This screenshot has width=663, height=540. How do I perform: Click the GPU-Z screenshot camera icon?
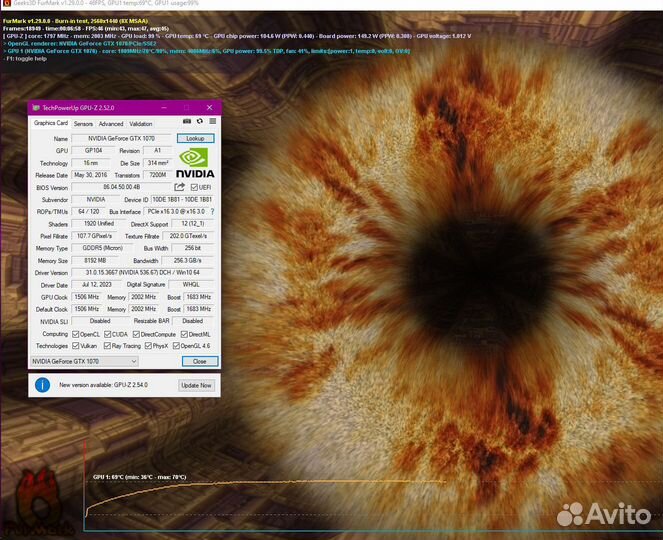[187, 122]
